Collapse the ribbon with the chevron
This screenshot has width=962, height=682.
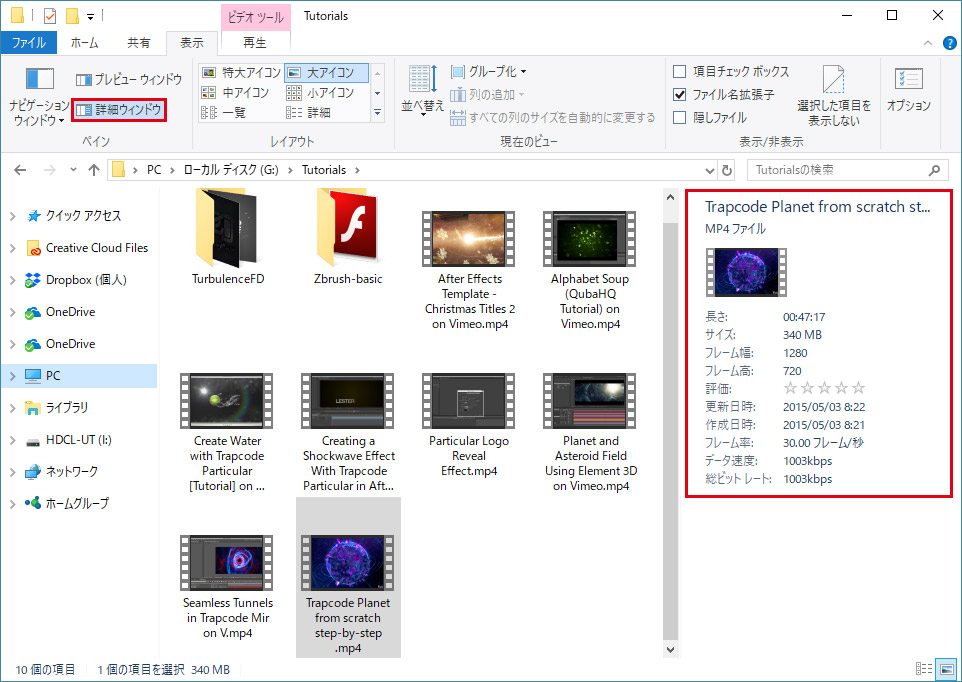928,43
